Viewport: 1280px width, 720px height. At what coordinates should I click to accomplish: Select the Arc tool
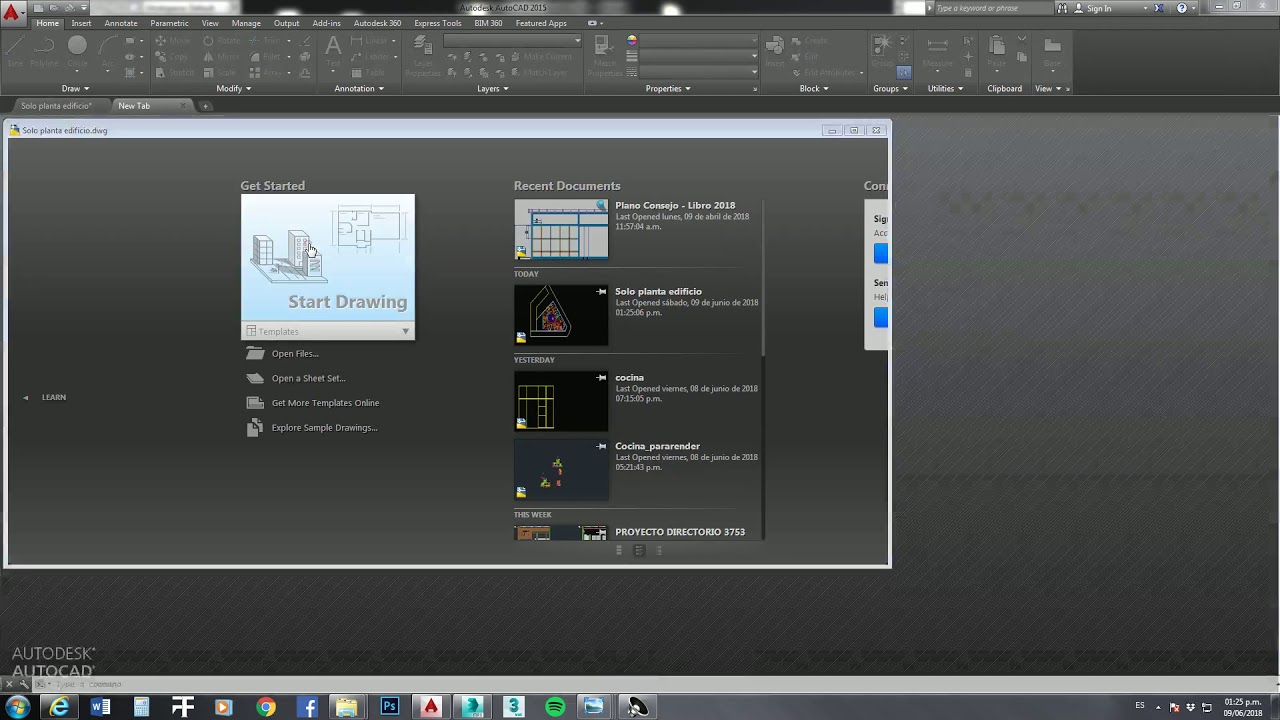tap(107, 50)
